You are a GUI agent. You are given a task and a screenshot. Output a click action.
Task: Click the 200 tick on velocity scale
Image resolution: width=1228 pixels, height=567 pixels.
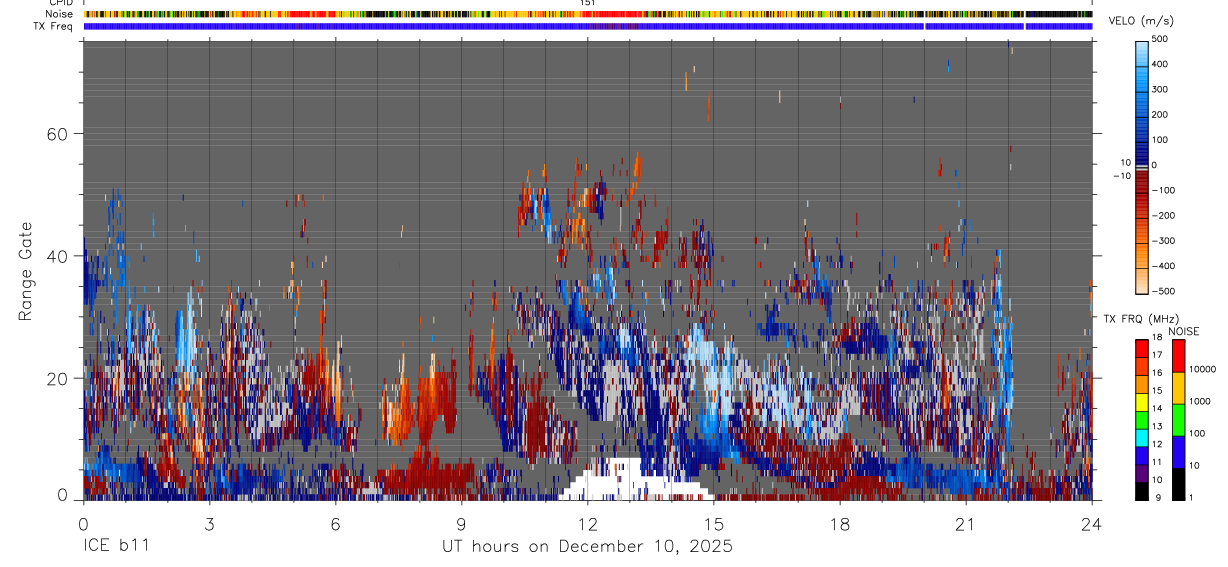pyautogui.click(x=1161, y=114)
